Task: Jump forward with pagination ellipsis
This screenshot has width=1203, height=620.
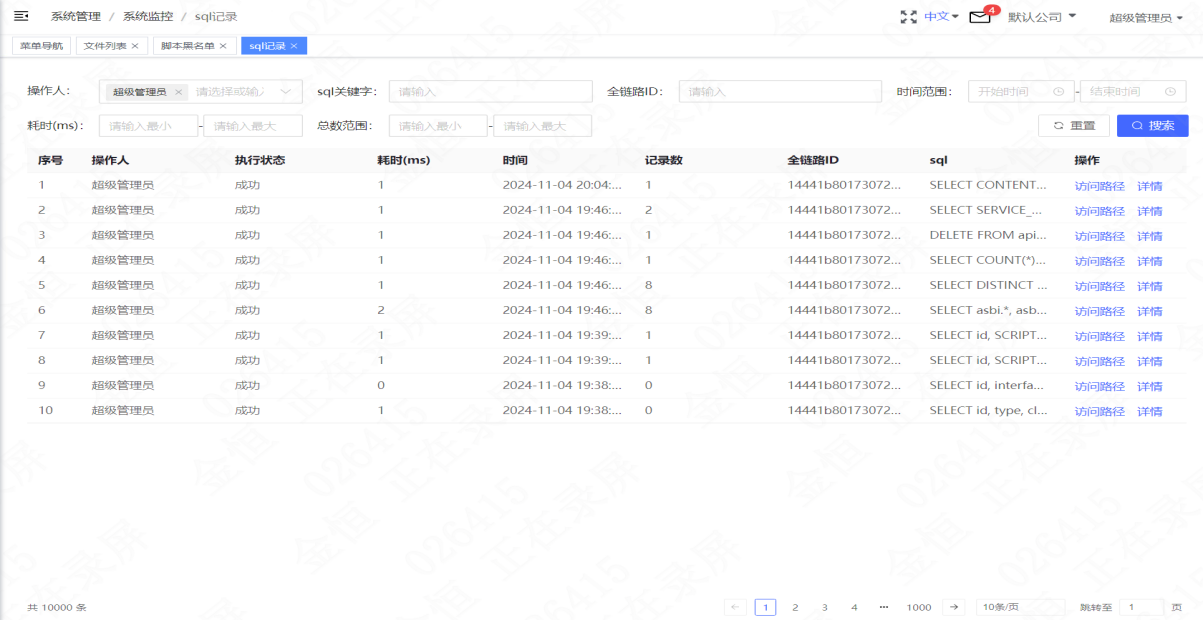Action: pyautogui.click(x=884, y=607)
